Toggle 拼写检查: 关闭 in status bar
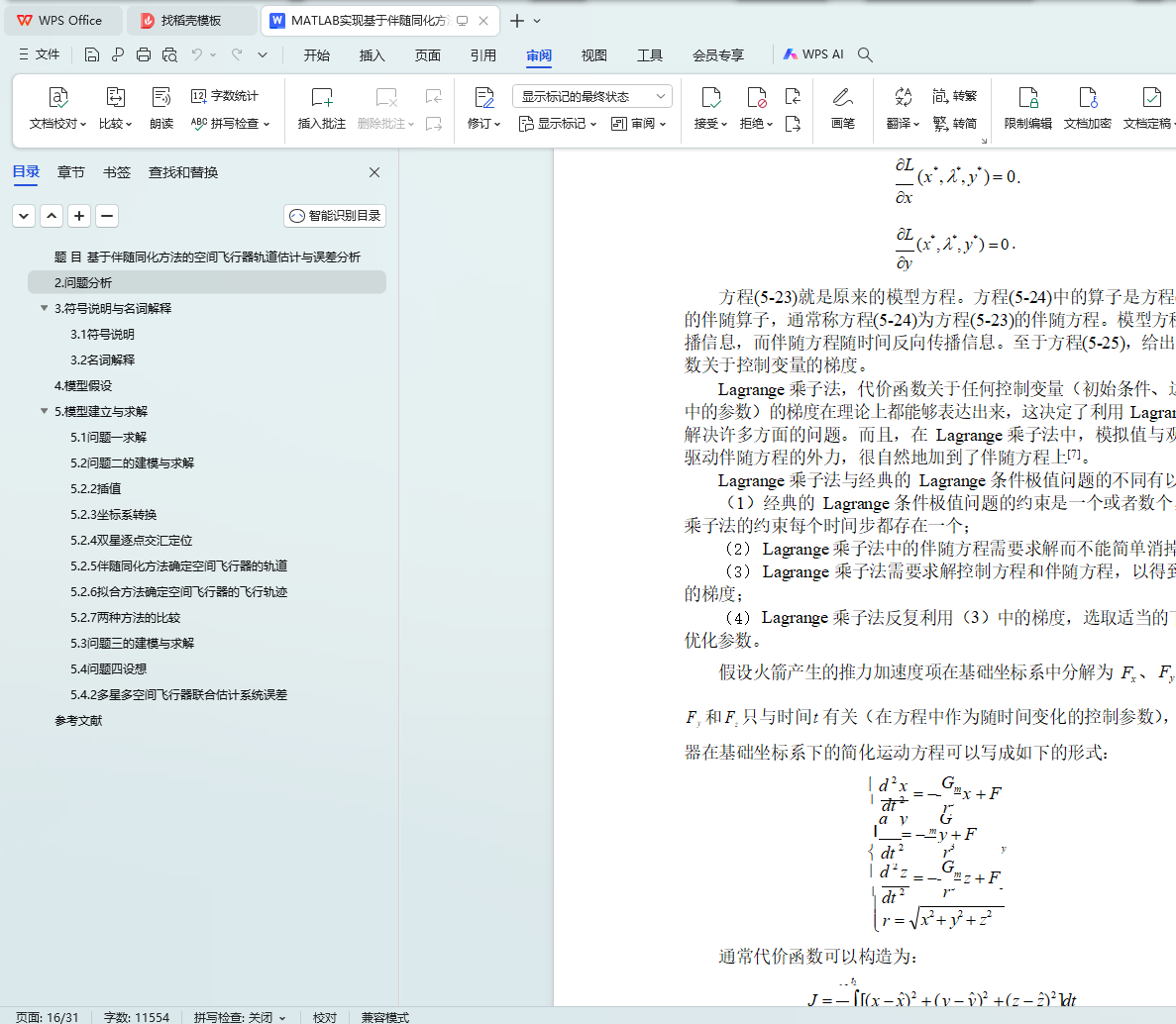This screenshot has width=1176, height=1024. point(239,1016)
